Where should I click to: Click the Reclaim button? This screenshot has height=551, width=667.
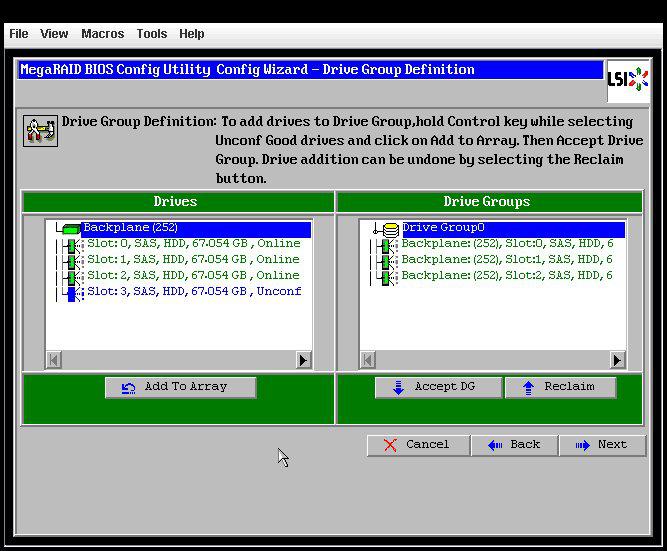tap(559, 387)
